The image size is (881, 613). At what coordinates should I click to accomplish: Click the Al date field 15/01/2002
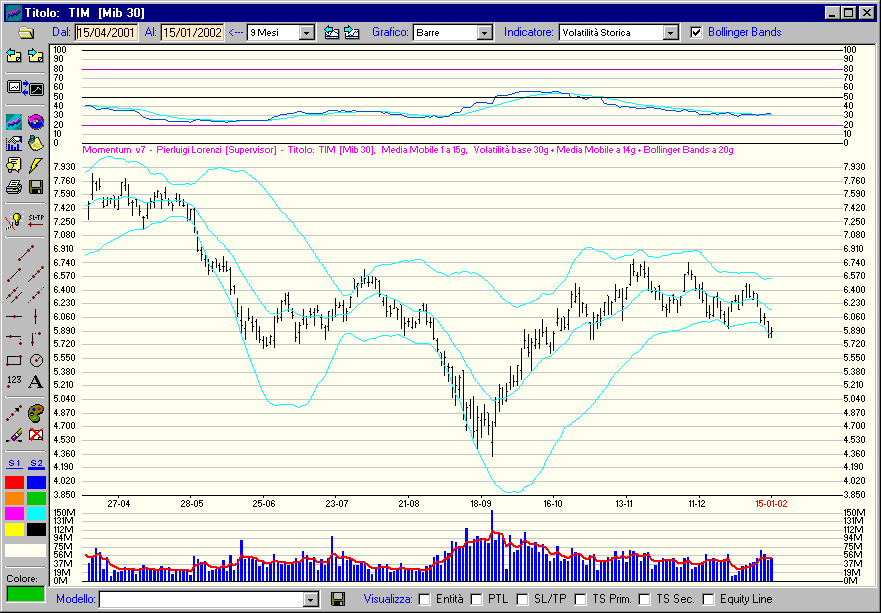coord(192,33)
